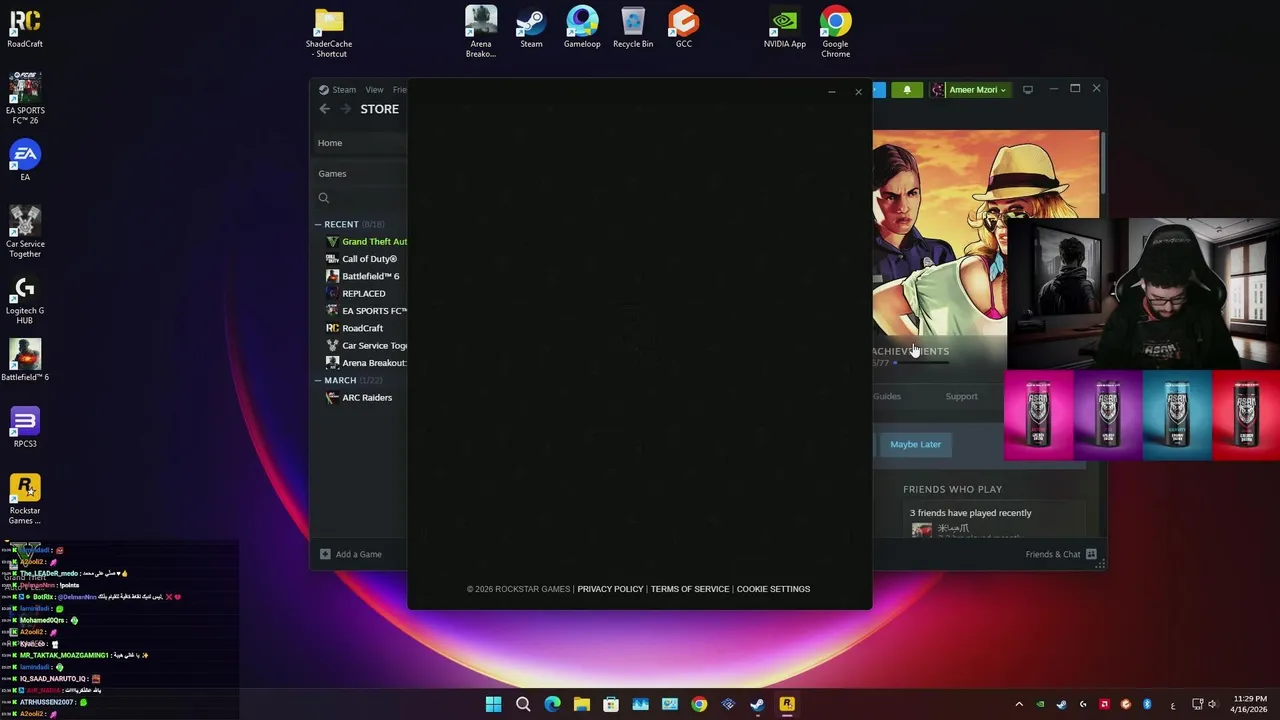The height and width of the screenshot is (720, 1280).
Task: Open Steam big picture monitor icon
Action: pyautogui.click(x=1027, y=90)
